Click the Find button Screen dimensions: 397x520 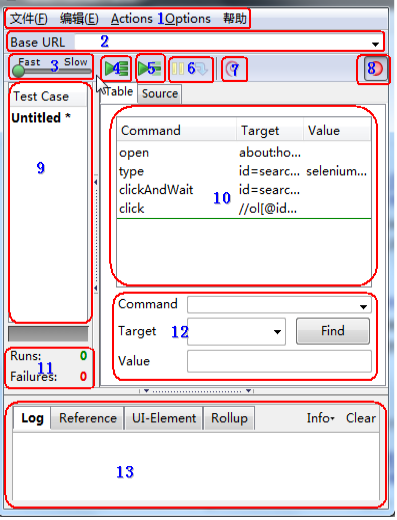(333, 331)
